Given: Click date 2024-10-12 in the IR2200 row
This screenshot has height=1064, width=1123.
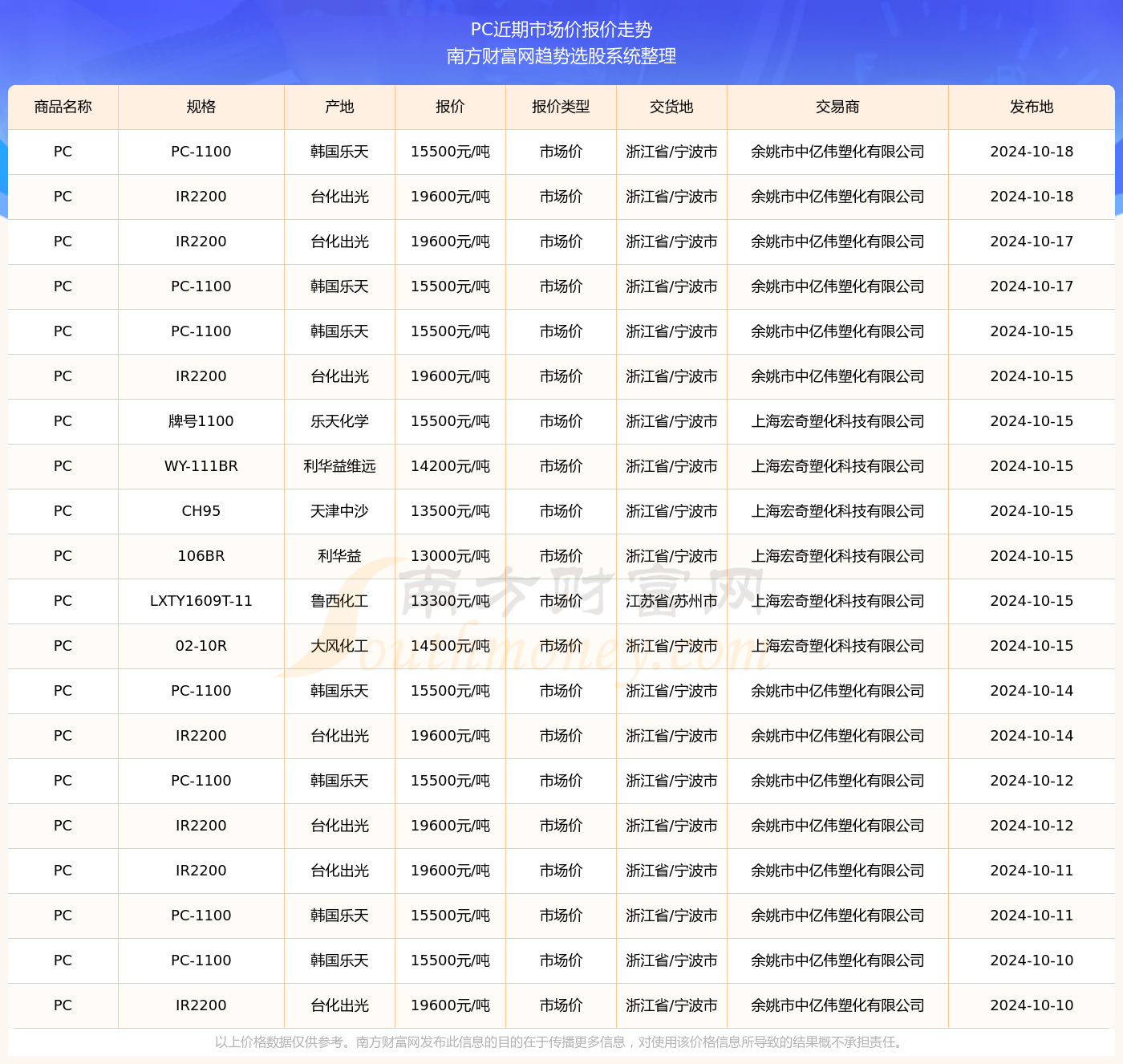Looking at the screenshot, I should coord(1032,826).
